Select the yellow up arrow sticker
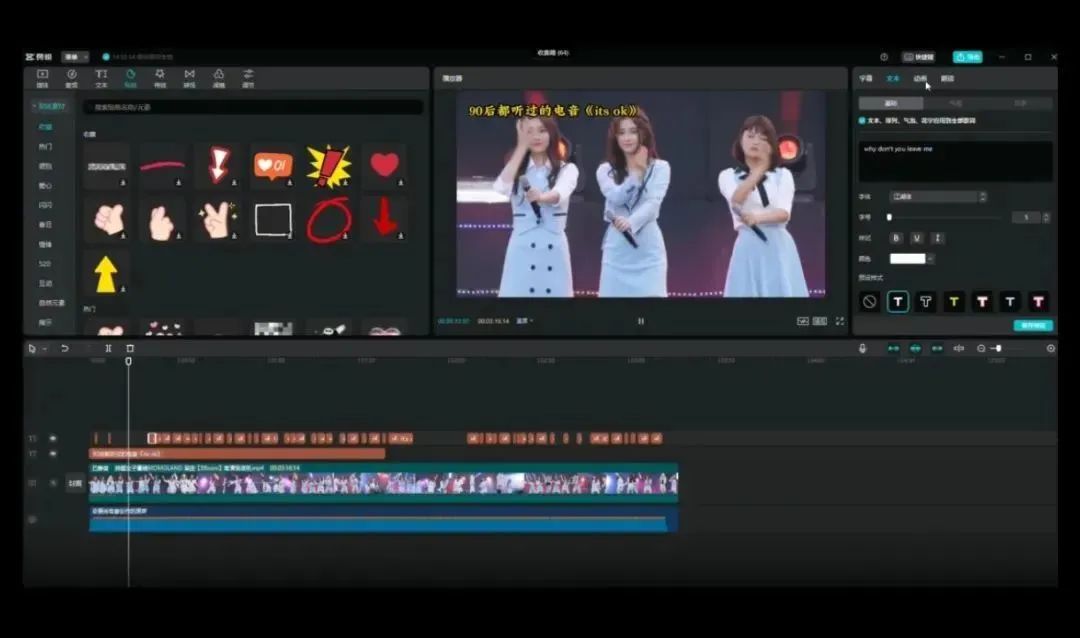The image size is (1080, 638). click(107, 274)
